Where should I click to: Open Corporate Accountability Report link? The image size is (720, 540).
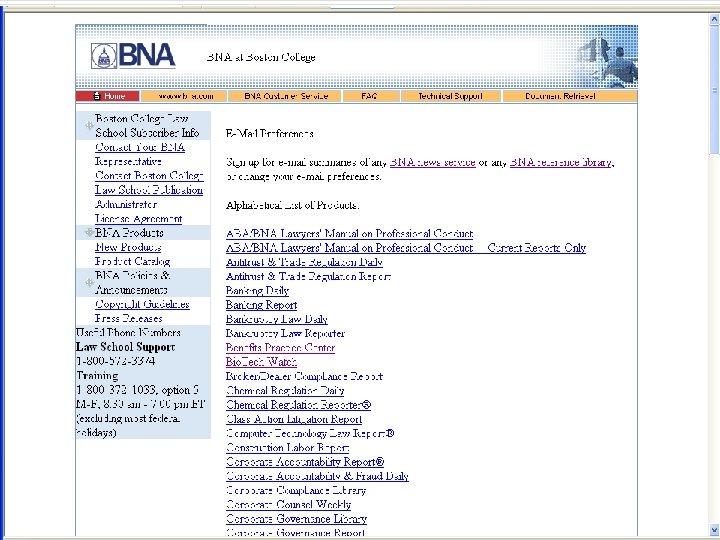(305, 462)
